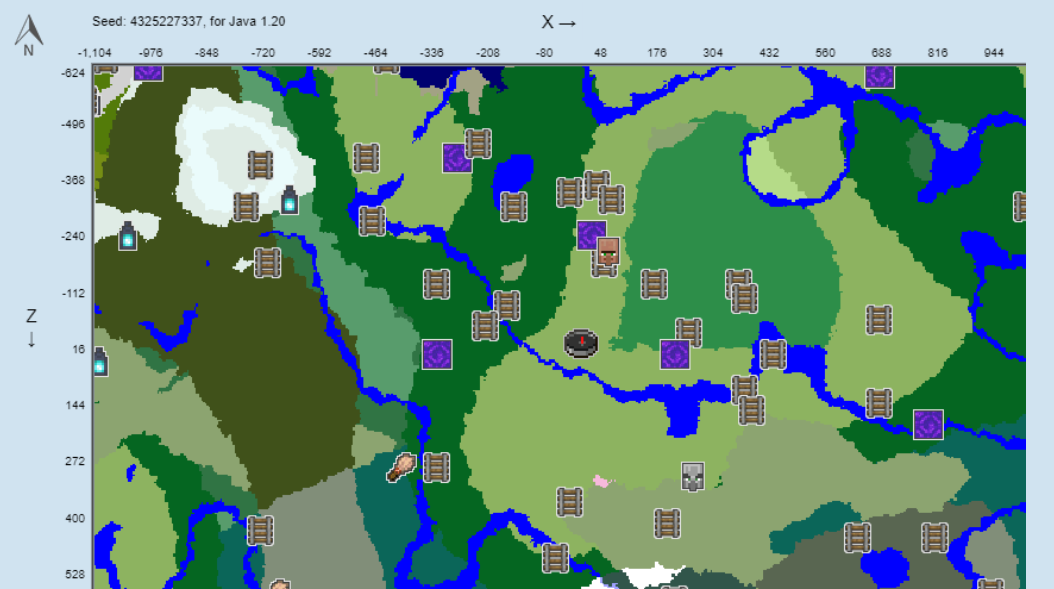Select the villager icon marking the village

coord(607,252)
